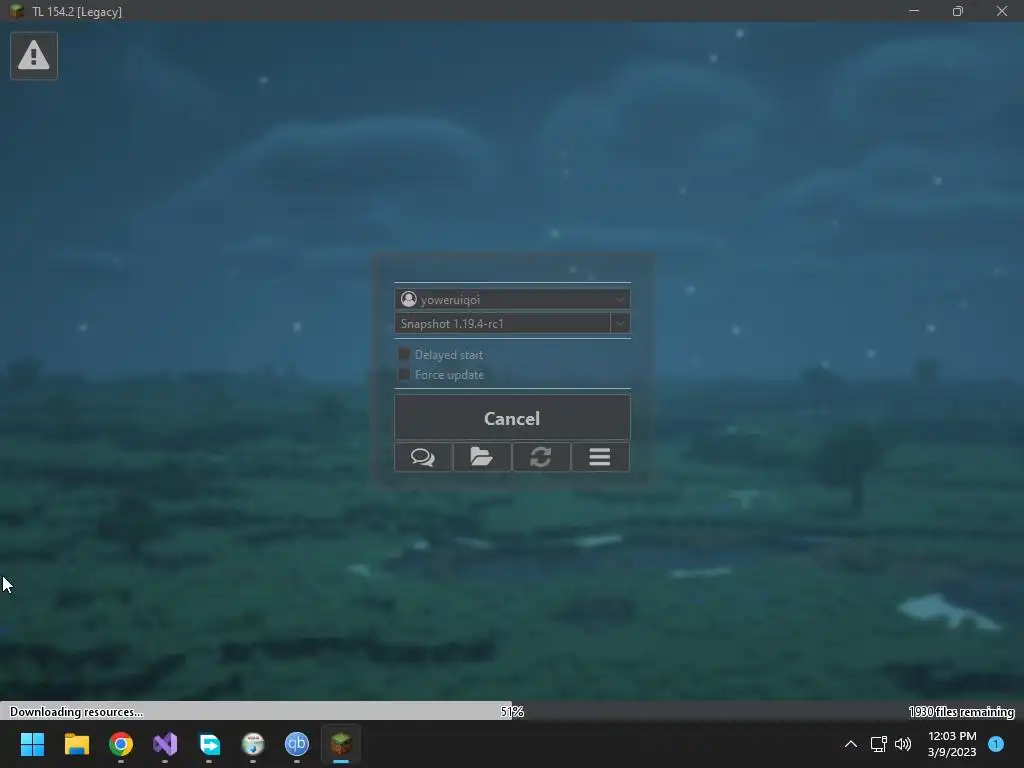Enable the Force update checkbox

(404, 374)
